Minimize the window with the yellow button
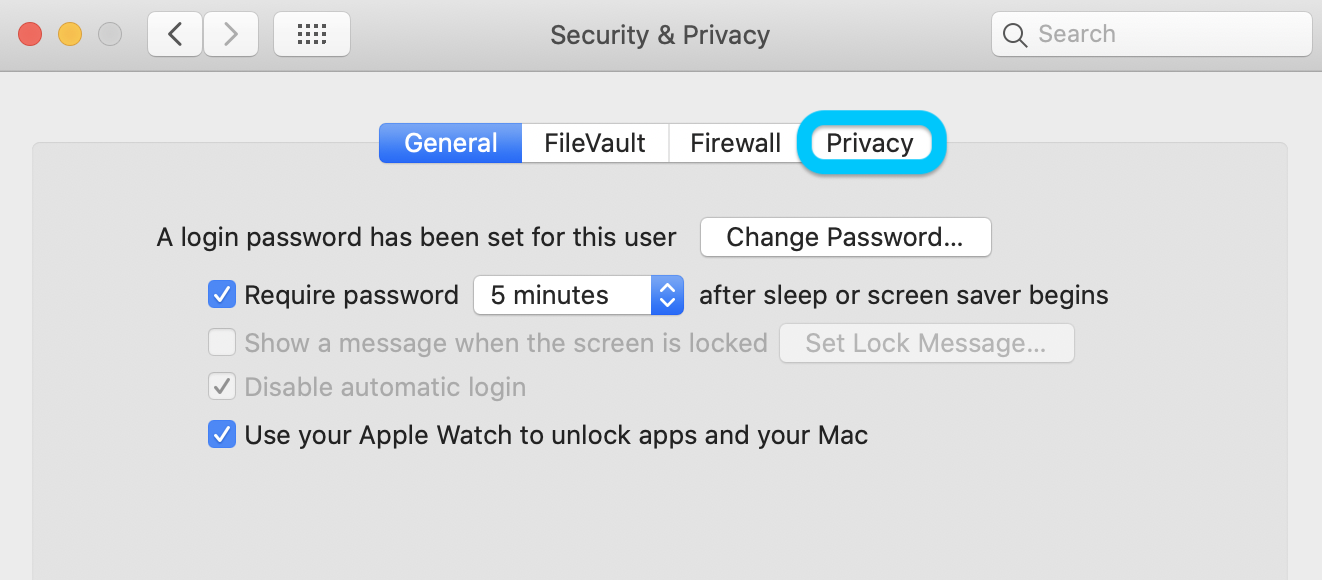The width and height of the screenshot is (1322, 580). pos(70,35)
